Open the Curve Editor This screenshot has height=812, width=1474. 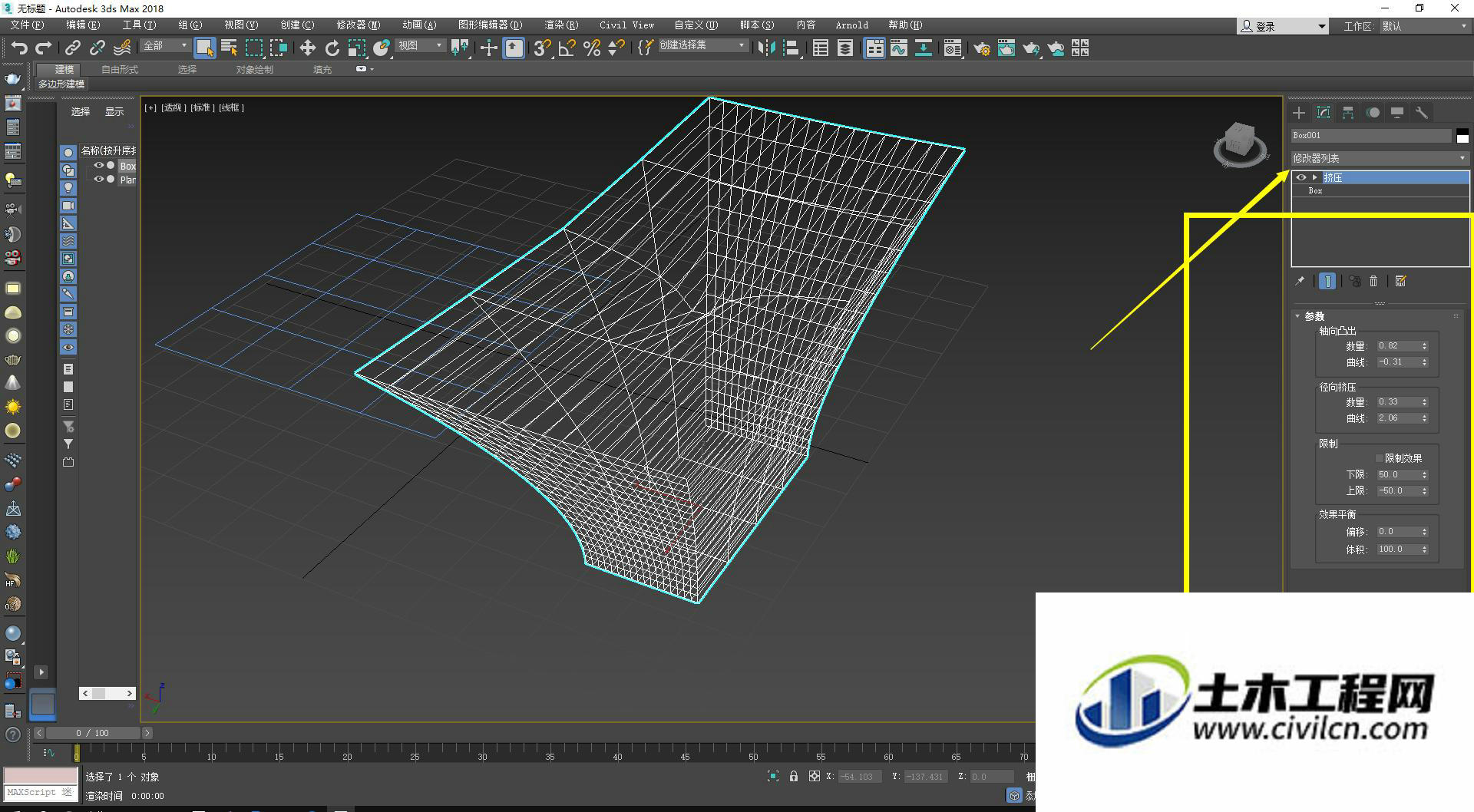(899, 48)
